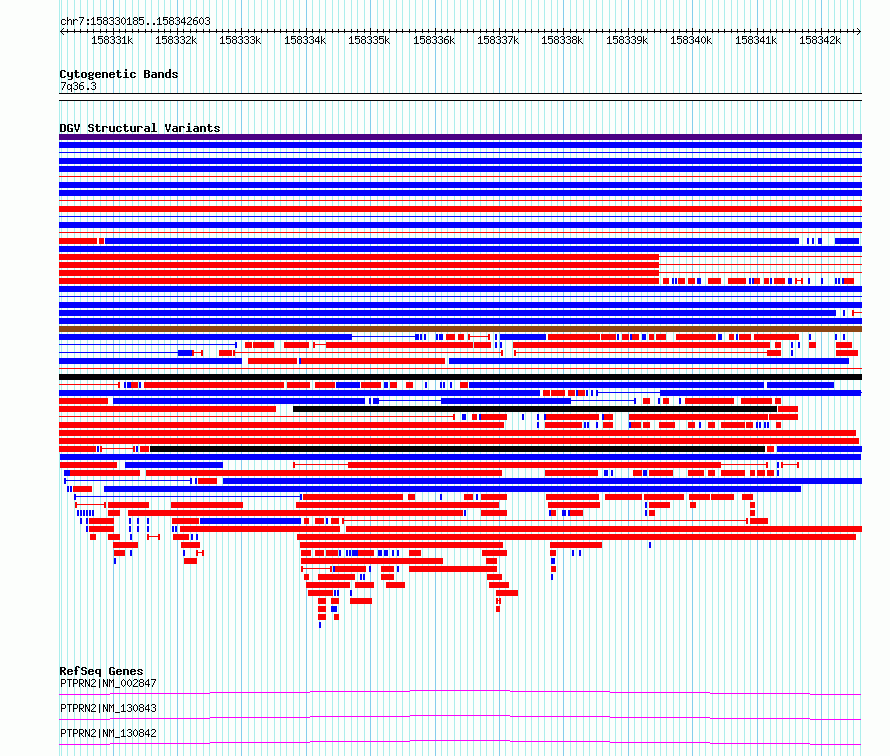The height and width of the screenshot is (756, 890).
Task: Click the 158334k ruler tick label
Action: pyautogui.click(x=305, y=40)
